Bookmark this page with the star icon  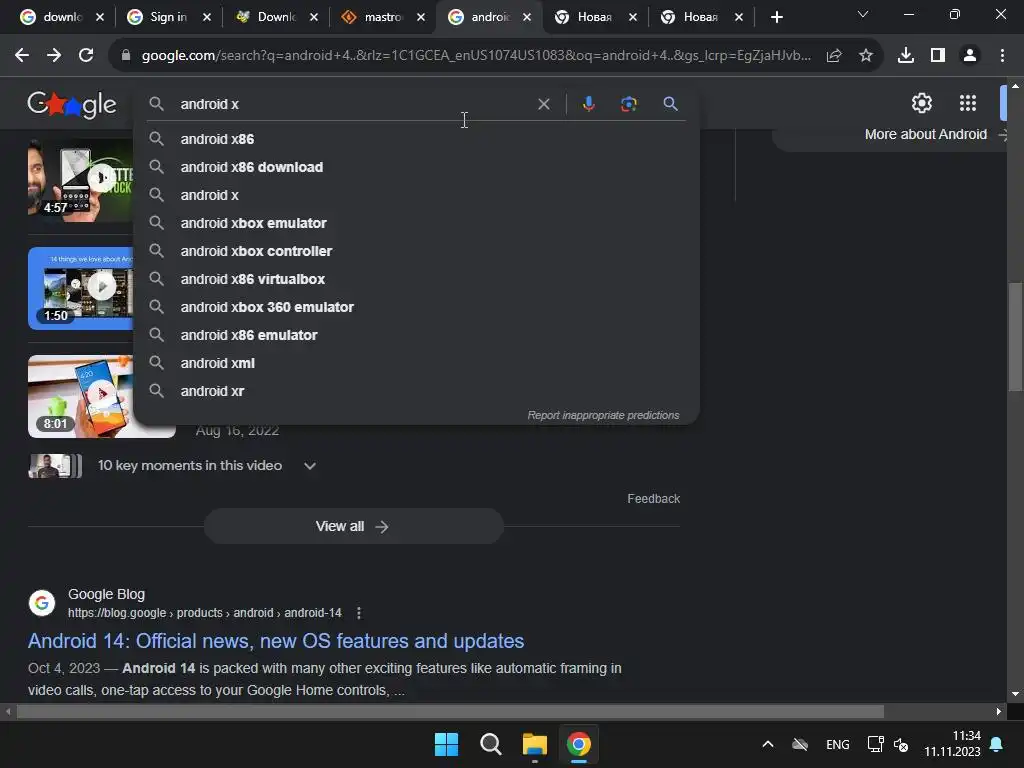[866, 56]
